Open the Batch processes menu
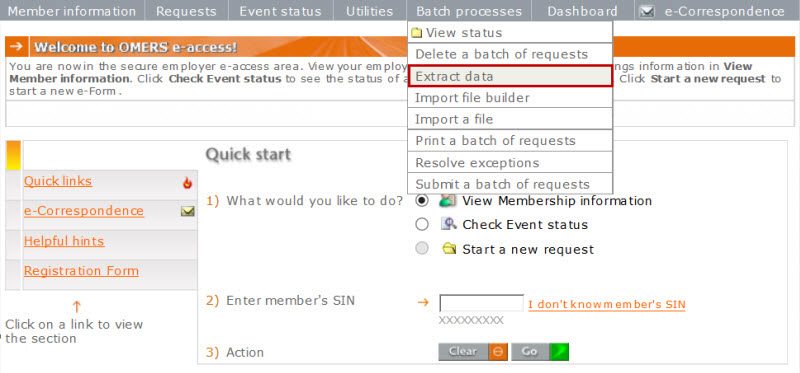800x373 pixels. (469, 11)
